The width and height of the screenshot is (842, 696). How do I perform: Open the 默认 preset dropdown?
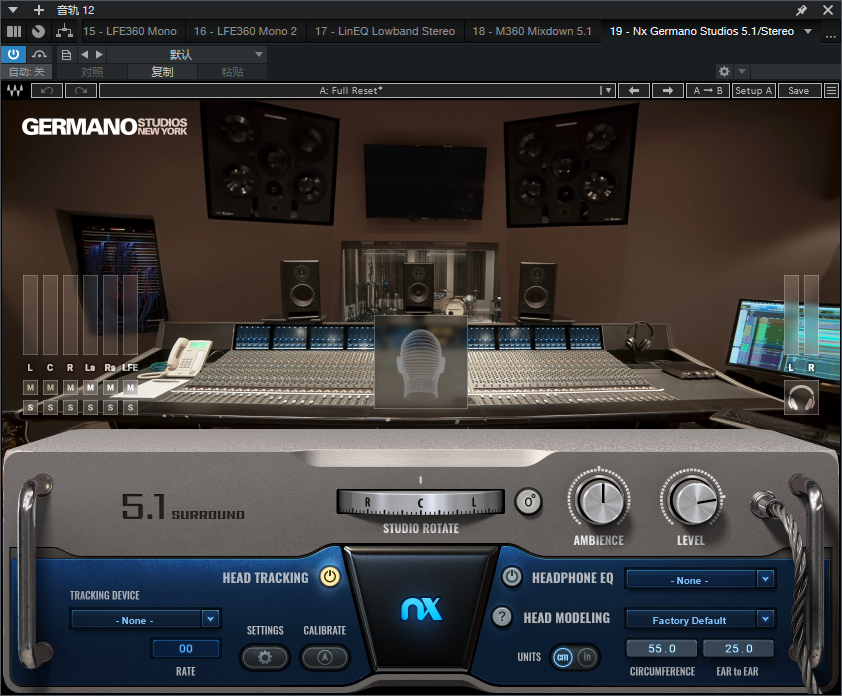pos(187,54)
